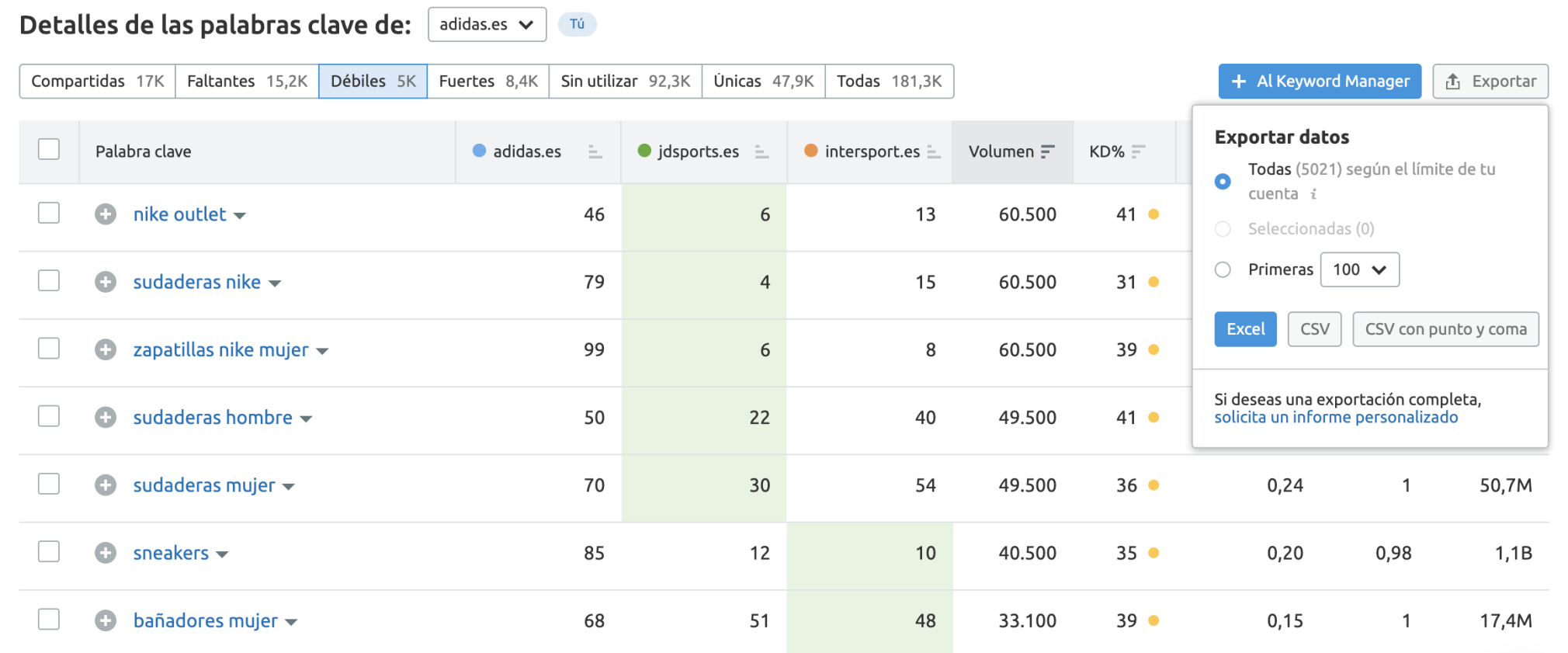Check the box for zapatillas nike mujer

pos(49,349)
